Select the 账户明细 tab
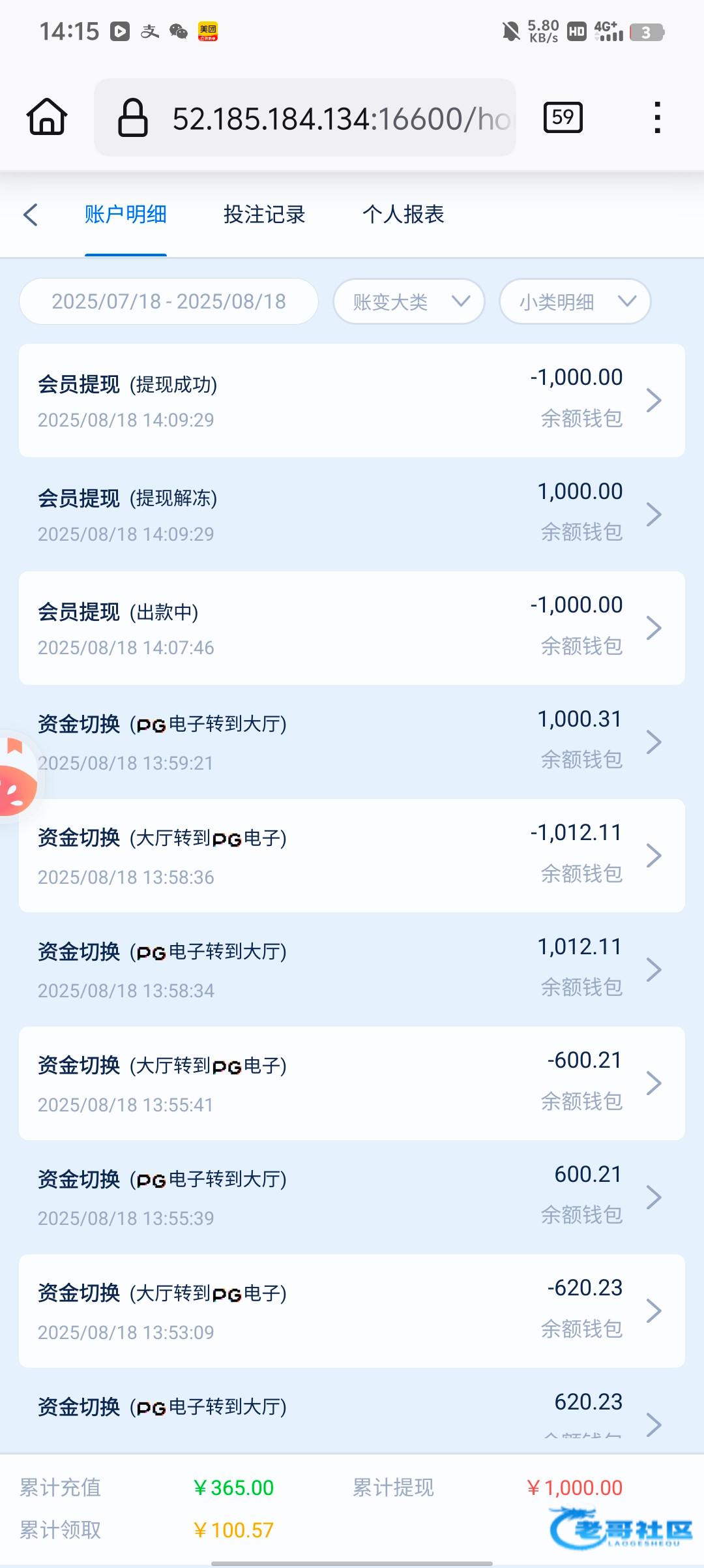This screenshot has height=1568, width=704. point(126,215)
